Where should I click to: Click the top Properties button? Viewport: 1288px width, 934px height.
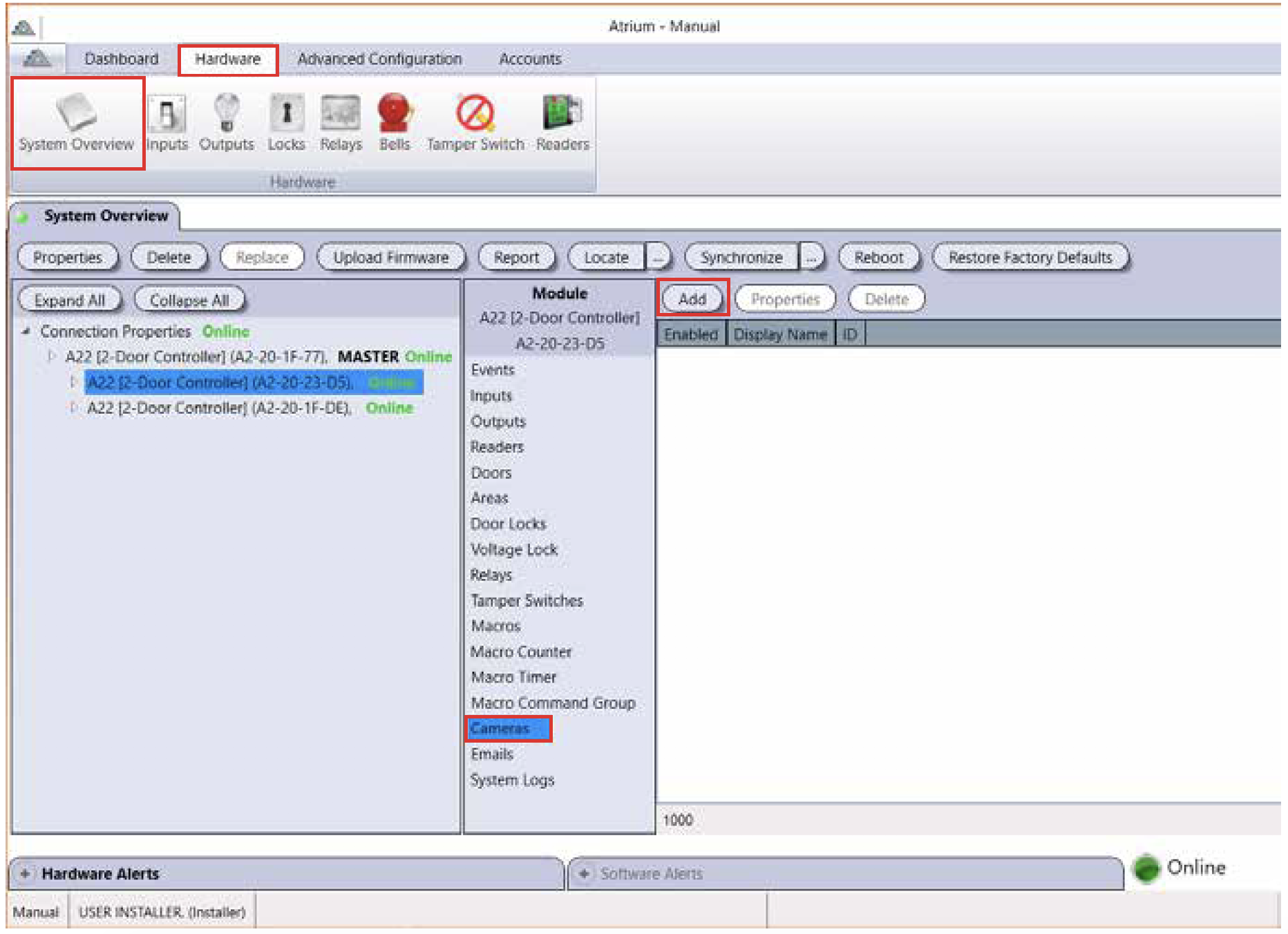[68, 258]
